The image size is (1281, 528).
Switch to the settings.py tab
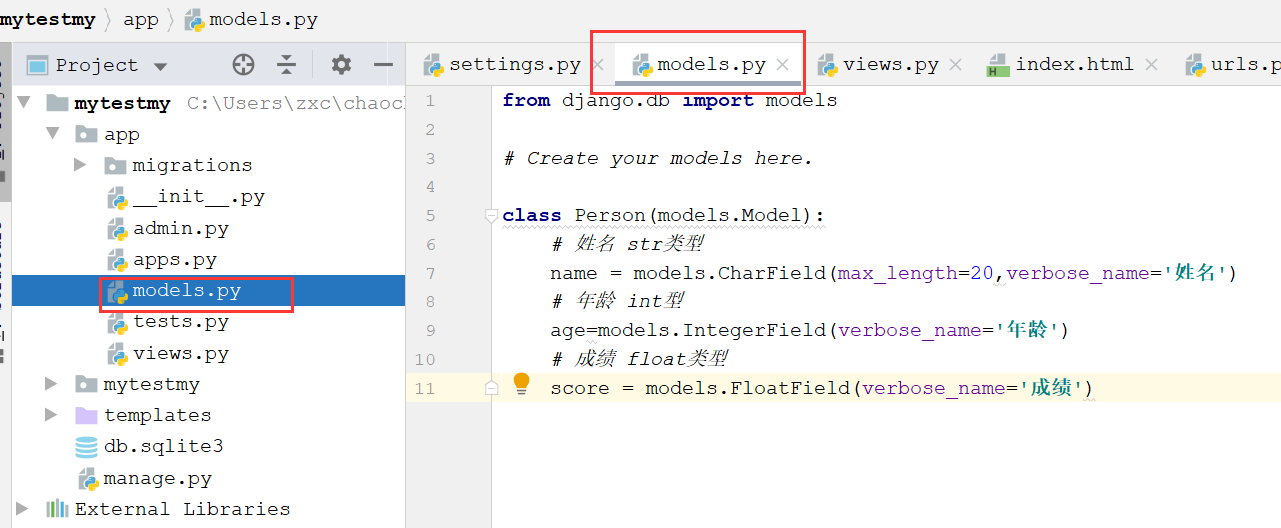pos(514,65)
